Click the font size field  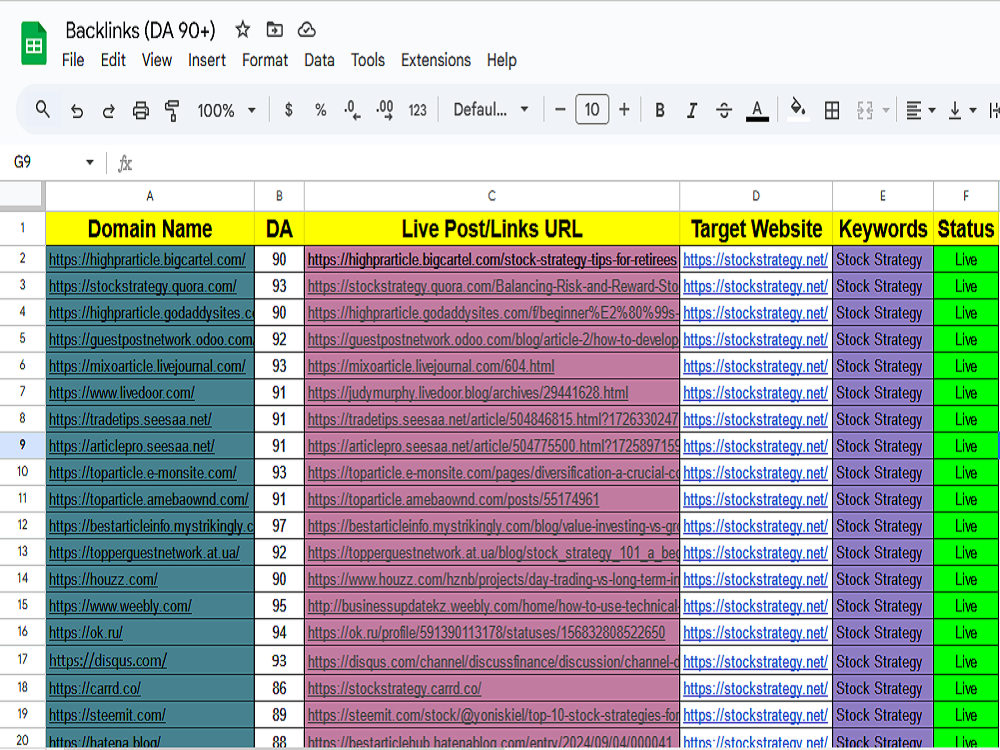592,110
